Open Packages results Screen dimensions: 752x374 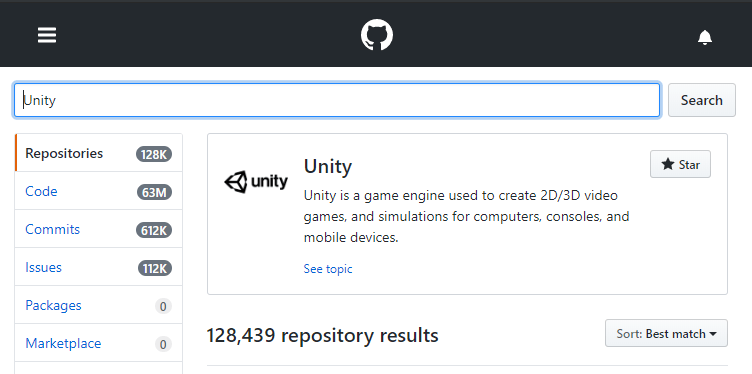pyautogui.click(x=98, y=305)
